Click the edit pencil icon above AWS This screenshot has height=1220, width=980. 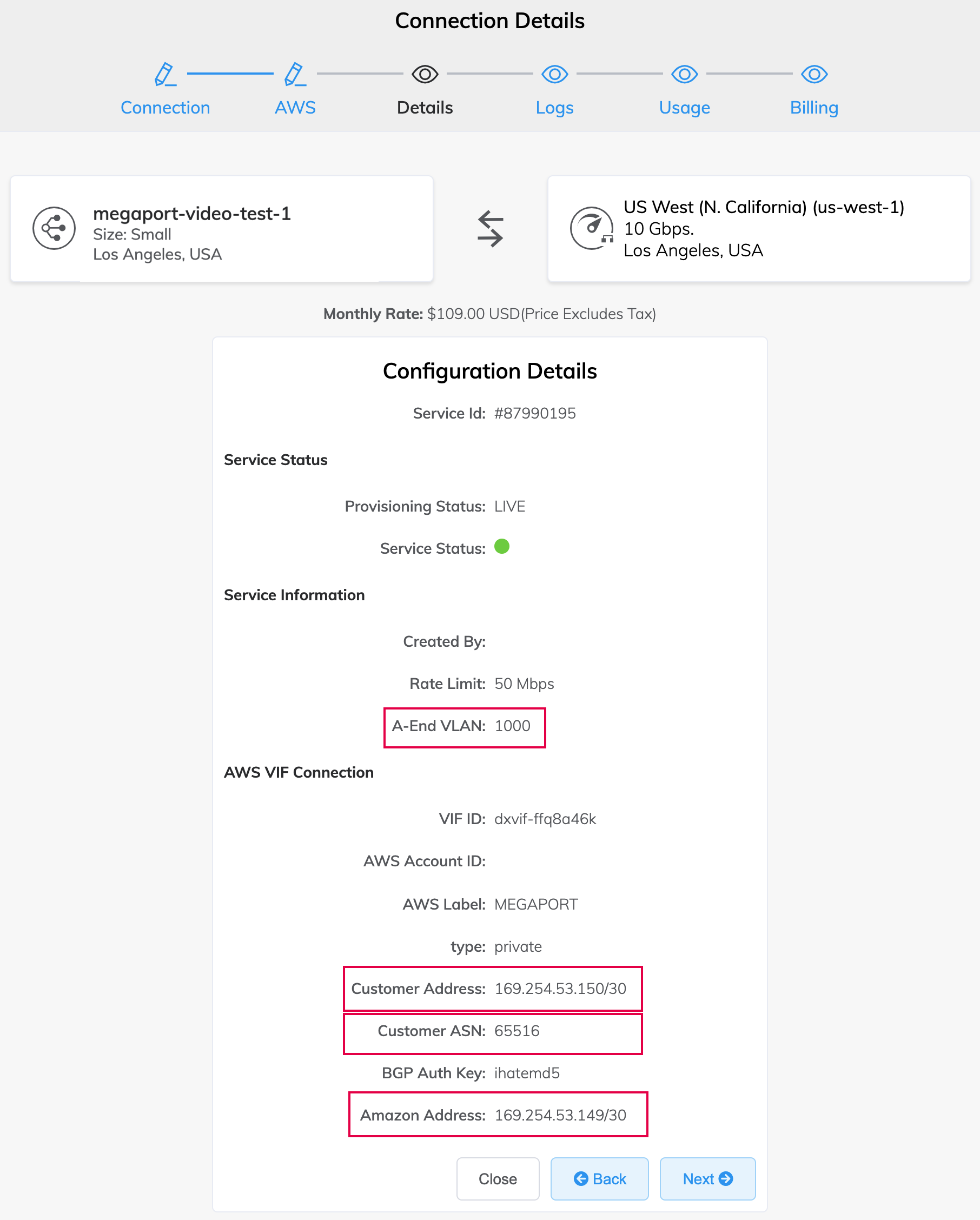294,73
